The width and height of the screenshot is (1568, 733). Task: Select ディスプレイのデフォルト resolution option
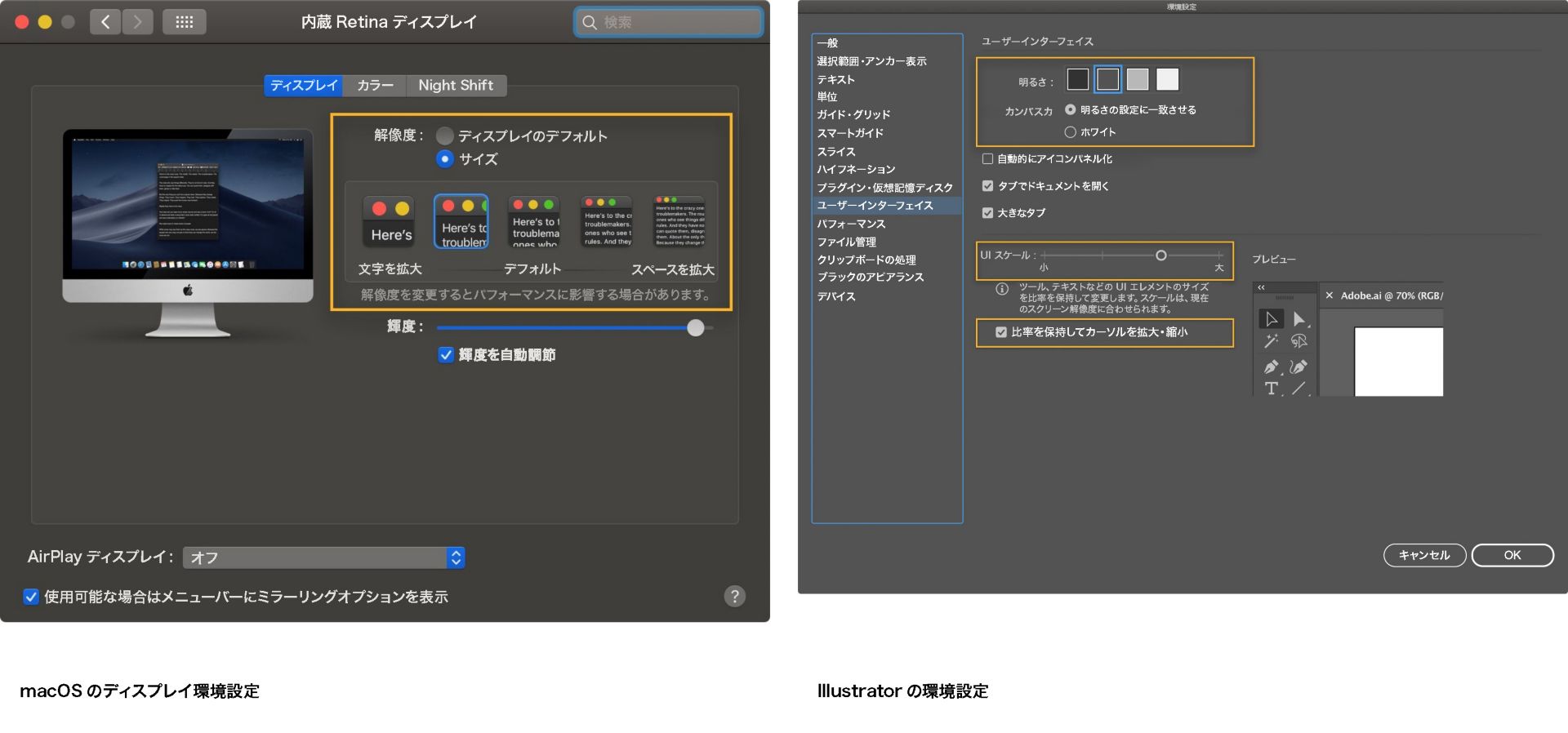445,135
